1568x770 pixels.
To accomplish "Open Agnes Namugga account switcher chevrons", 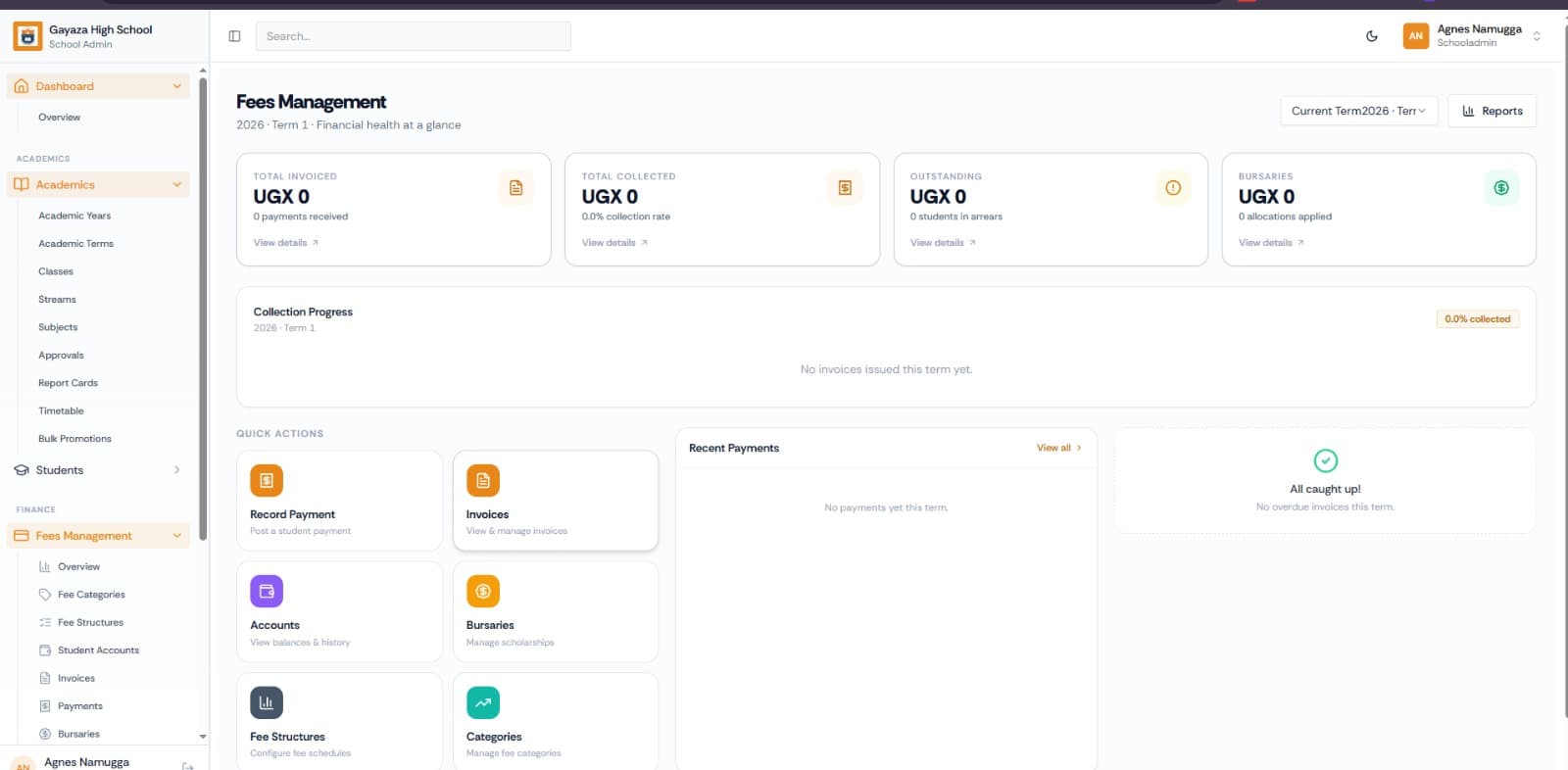I will click(1537, 36).
